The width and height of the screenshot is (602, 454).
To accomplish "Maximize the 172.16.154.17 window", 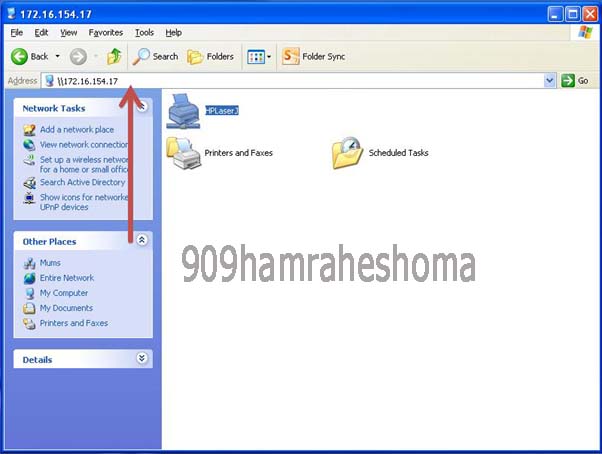I will click(572, 15).
